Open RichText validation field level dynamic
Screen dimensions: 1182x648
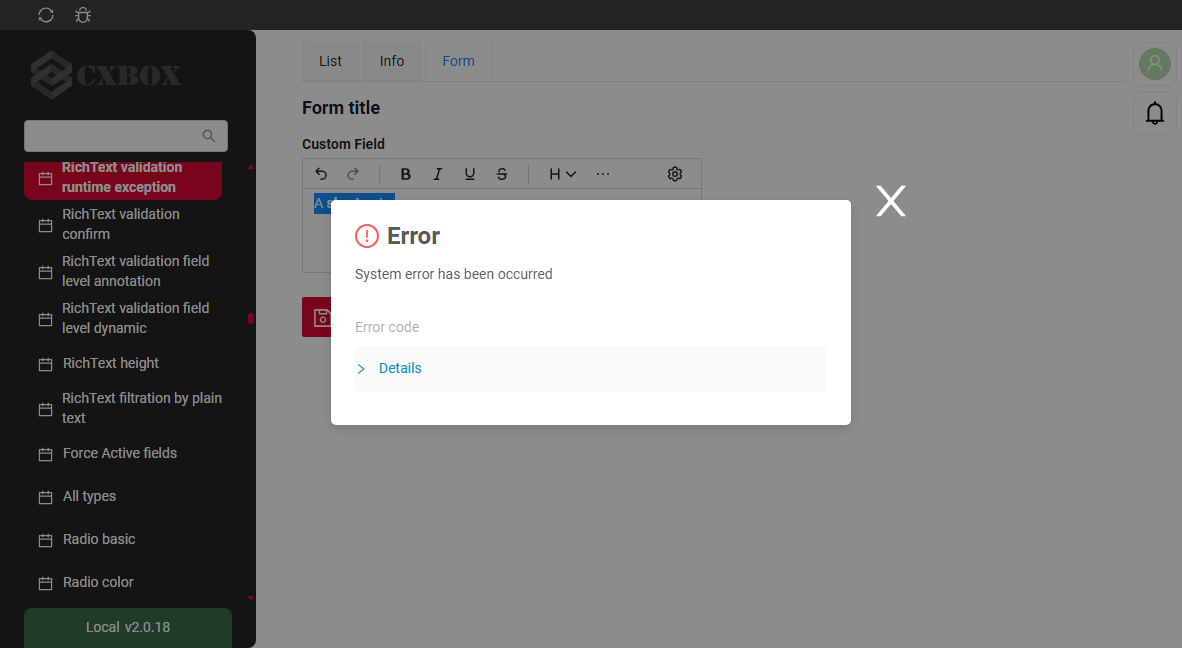[x=123, y=318]
